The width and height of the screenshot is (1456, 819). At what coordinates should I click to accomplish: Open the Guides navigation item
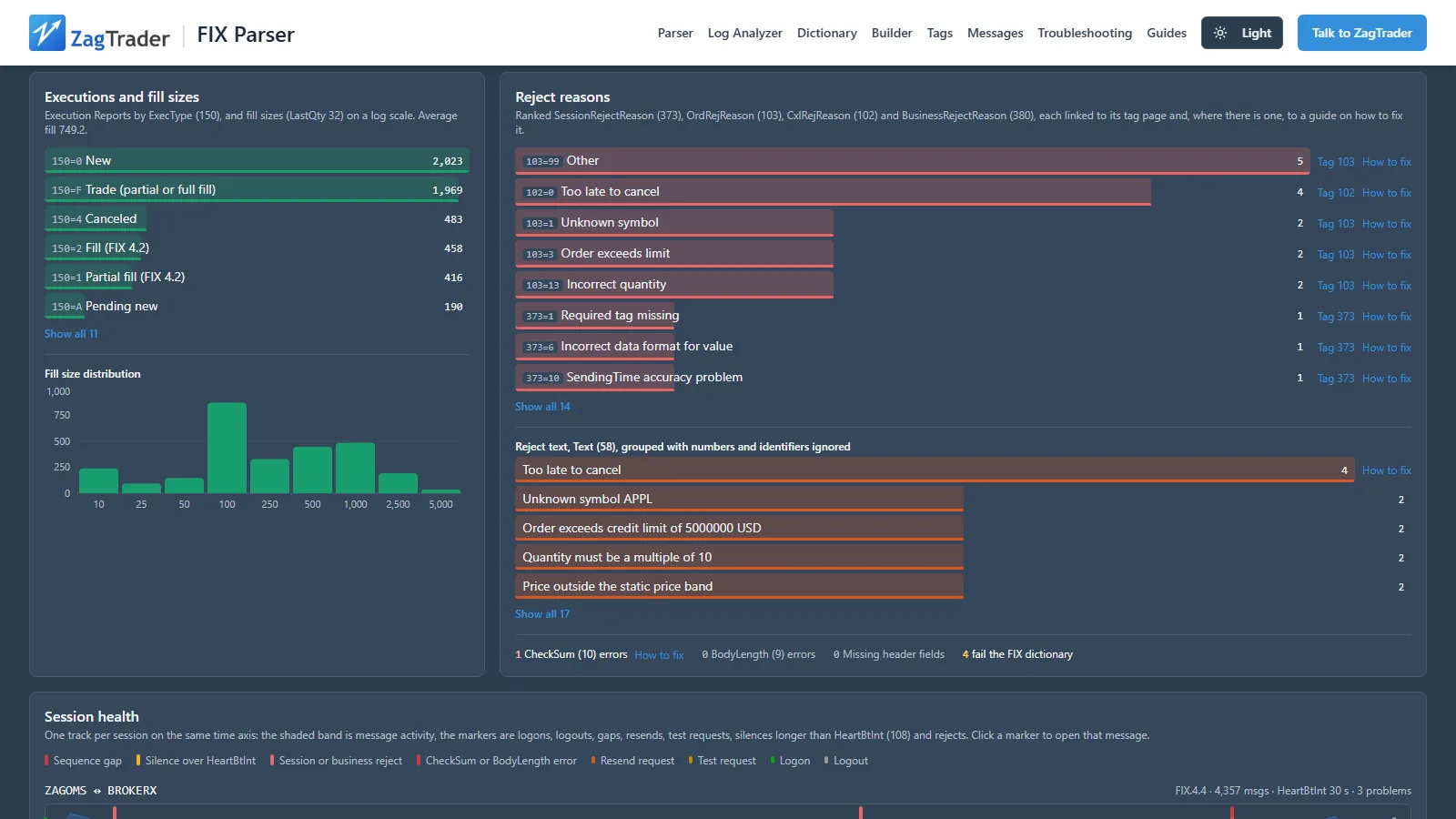1167,33
